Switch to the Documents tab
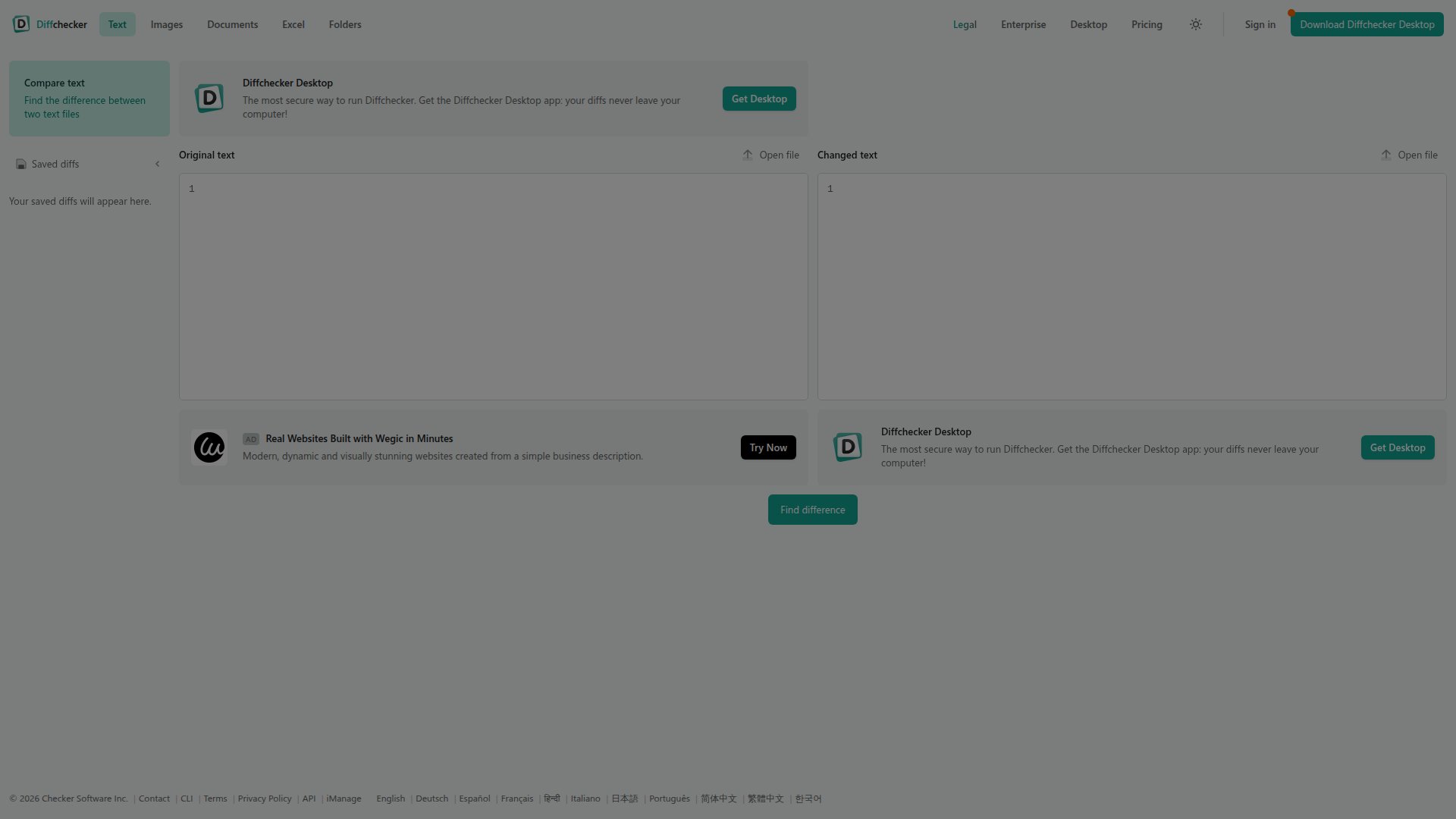 click(233, 24)
